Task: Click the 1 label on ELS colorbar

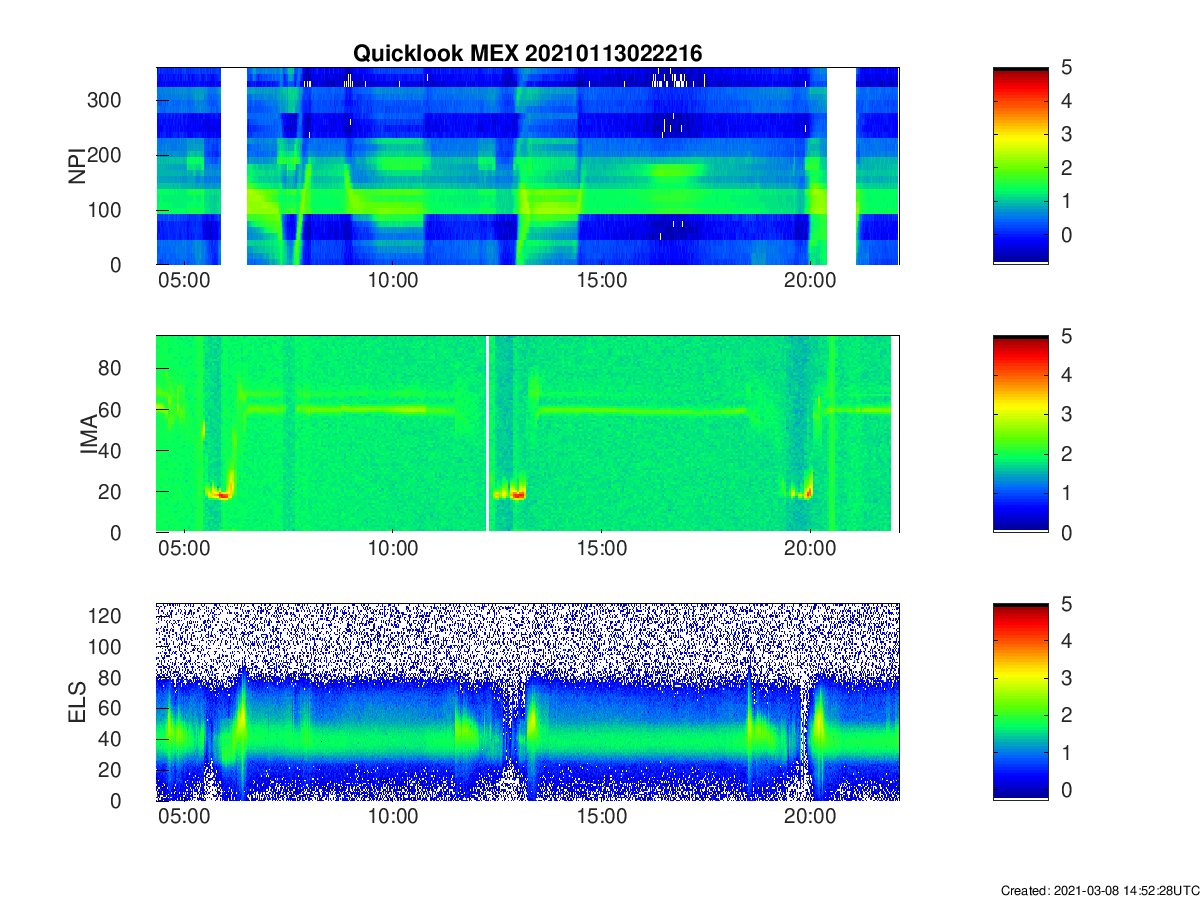Action: 1066,752
